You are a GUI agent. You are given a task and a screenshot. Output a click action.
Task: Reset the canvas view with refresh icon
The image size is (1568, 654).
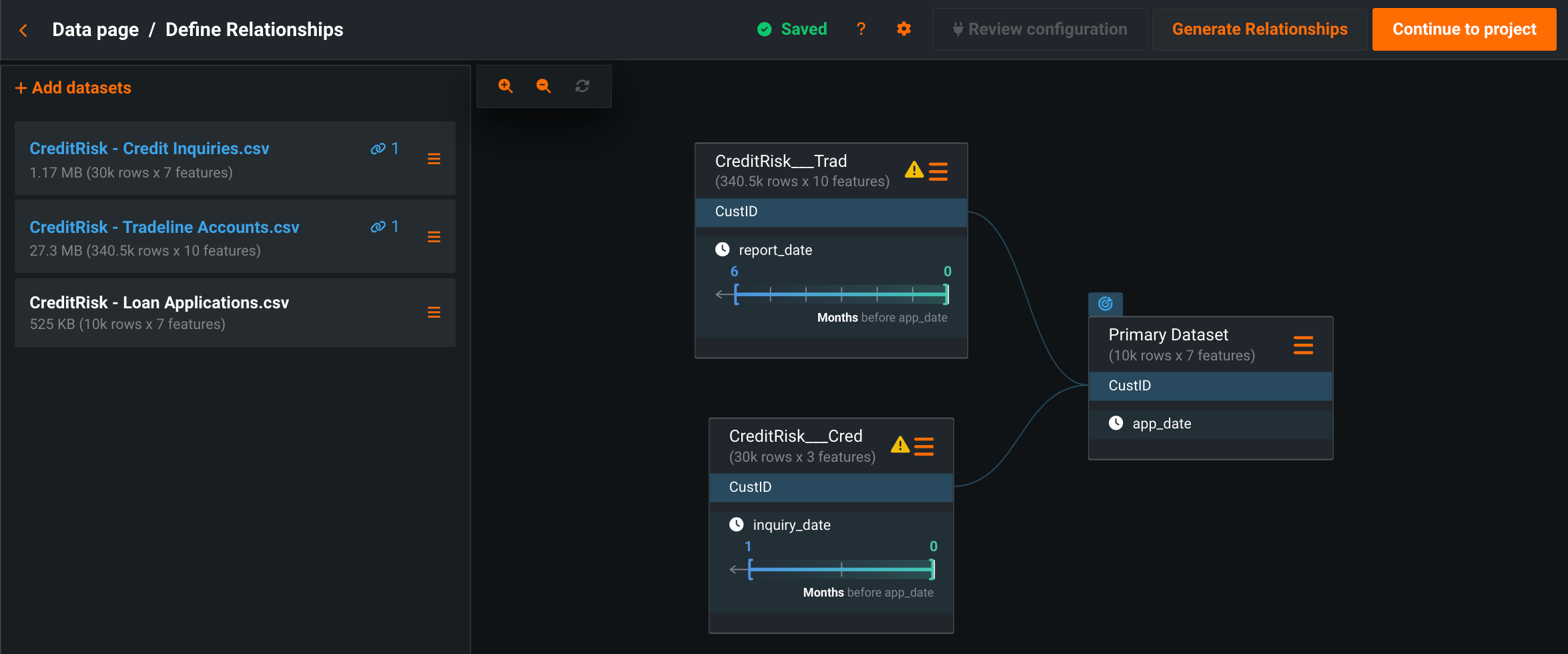[582, 86]
